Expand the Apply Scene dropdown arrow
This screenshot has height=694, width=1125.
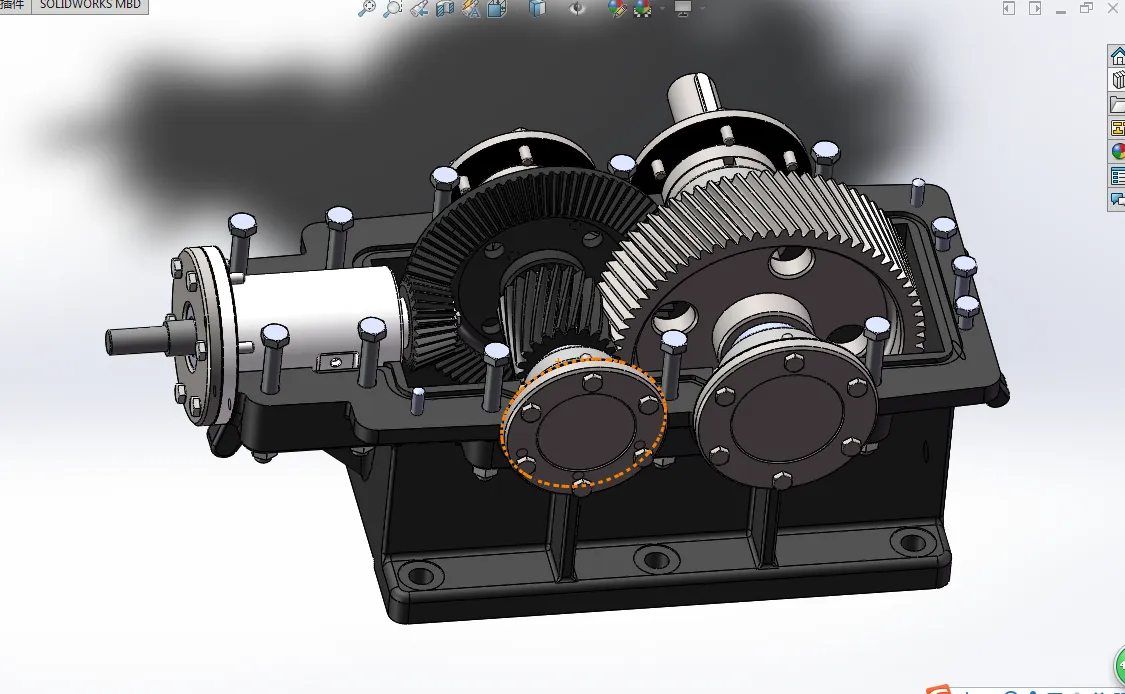click(662, 9)
